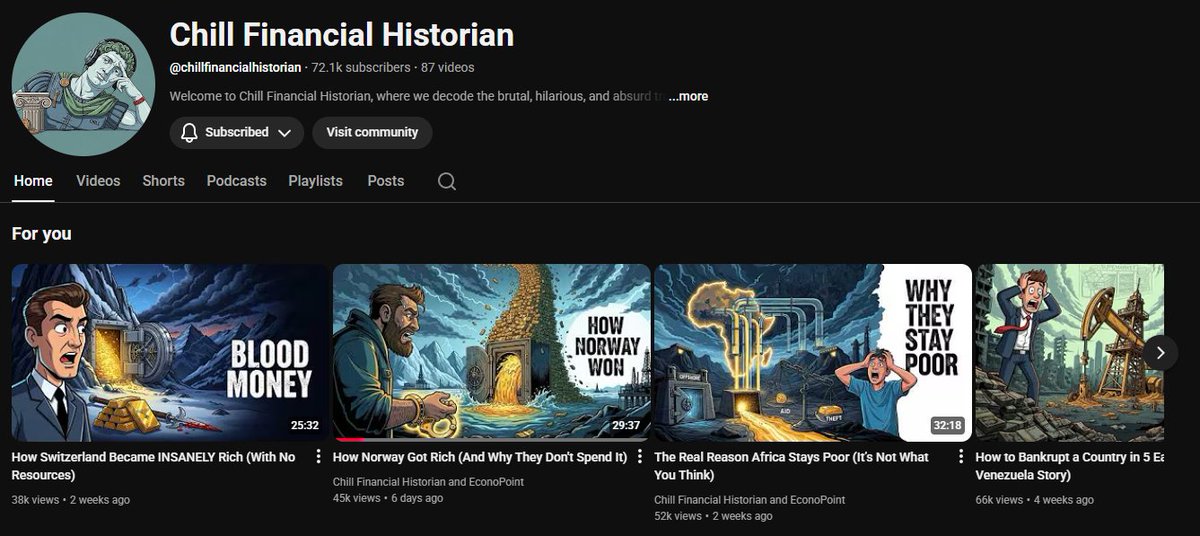Click the 72.1k subscribers text
1200x536 pixels.
361,67
